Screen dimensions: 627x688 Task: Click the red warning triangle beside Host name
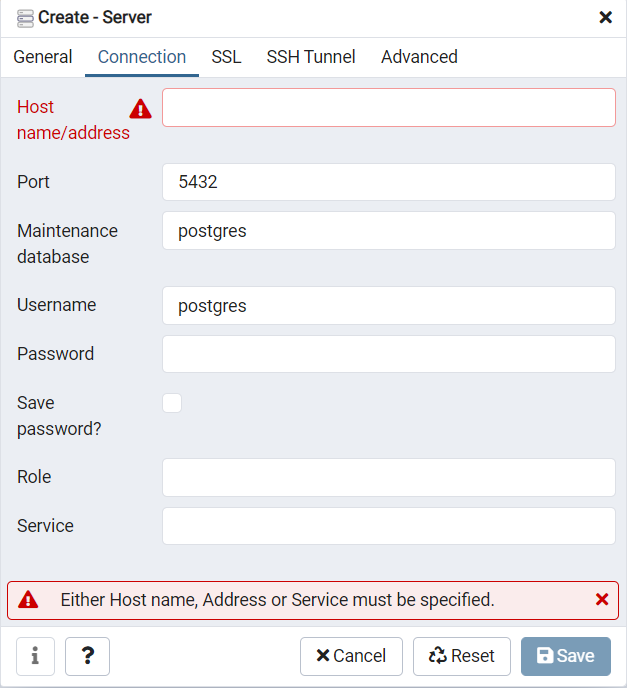tap(140, 109)
